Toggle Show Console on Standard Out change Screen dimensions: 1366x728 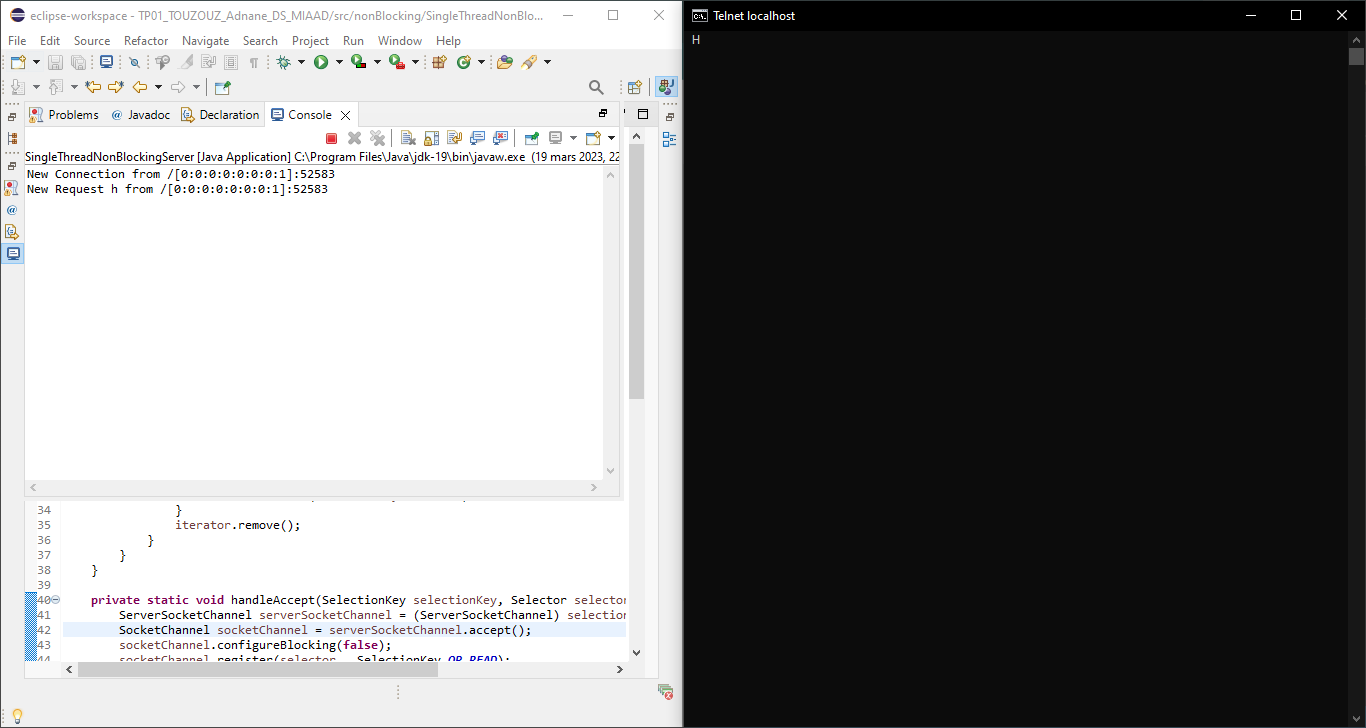point(478,138)
